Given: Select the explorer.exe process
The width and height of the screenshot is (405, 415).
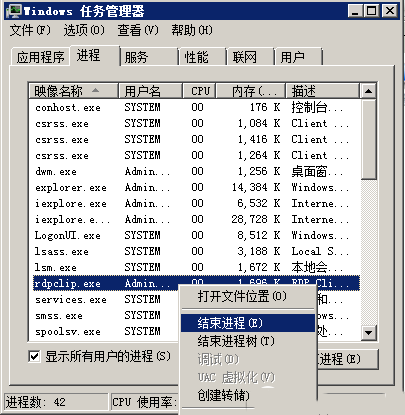Looking at the screenshot, I should (196, 187).
